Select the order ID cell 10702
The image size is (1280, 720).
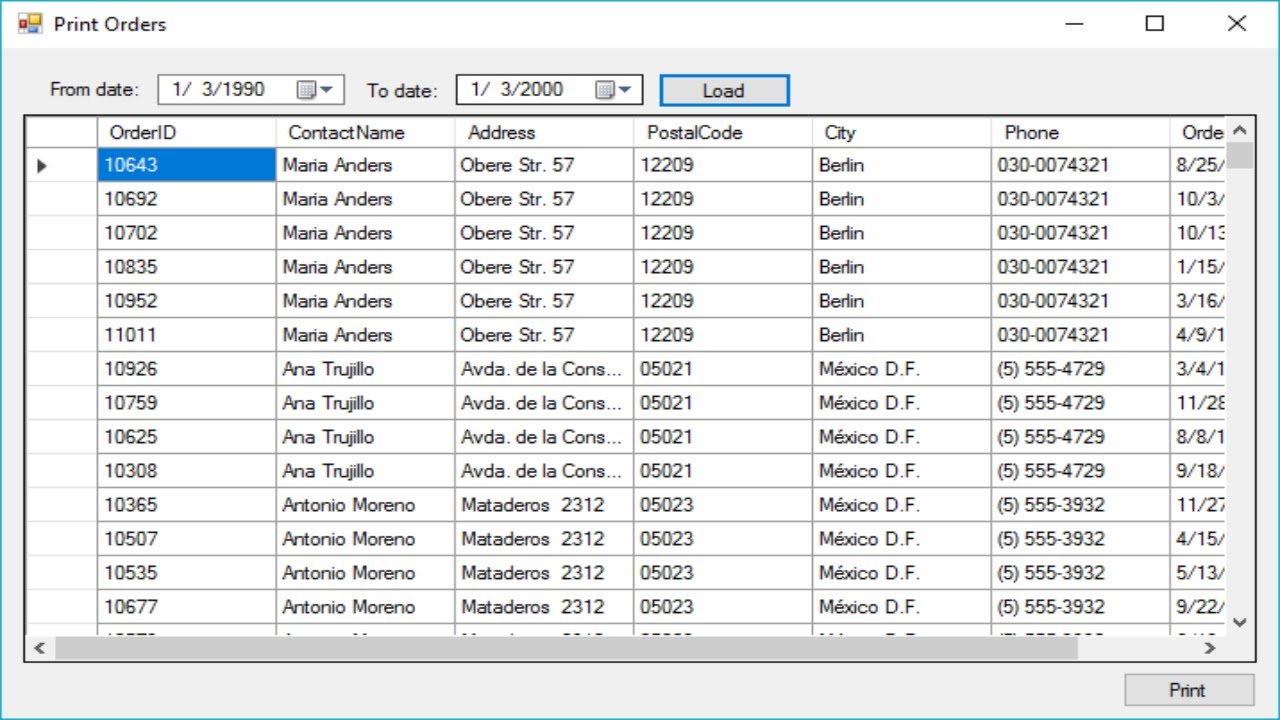[x=186, y=233]
